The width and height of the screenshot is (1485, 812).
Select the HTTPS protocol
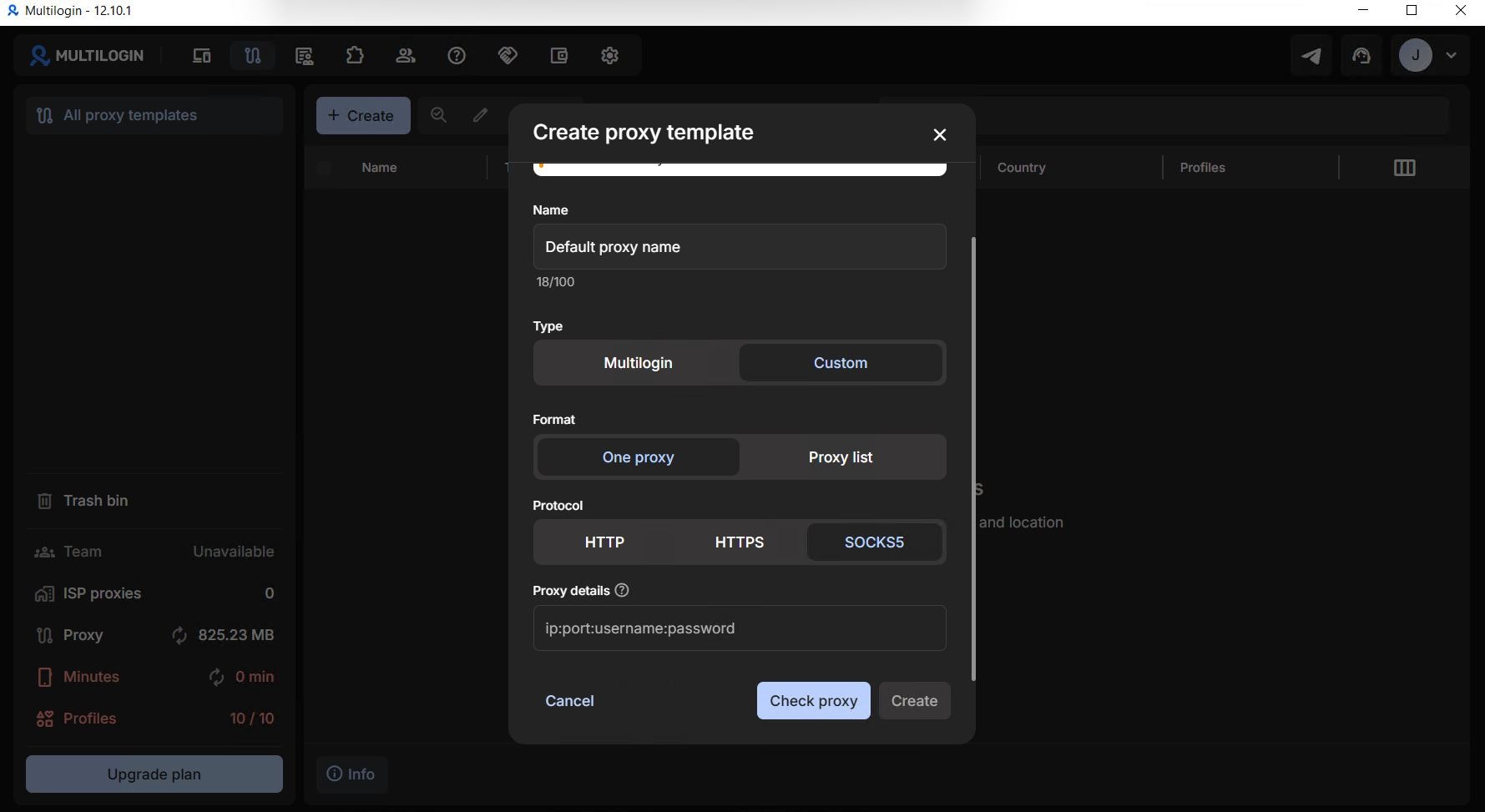(x=740, y=542)
